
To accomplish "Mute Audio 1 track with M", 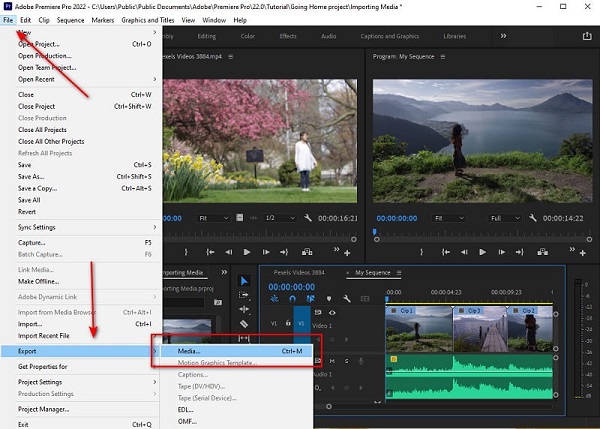I will click(332, 361).
